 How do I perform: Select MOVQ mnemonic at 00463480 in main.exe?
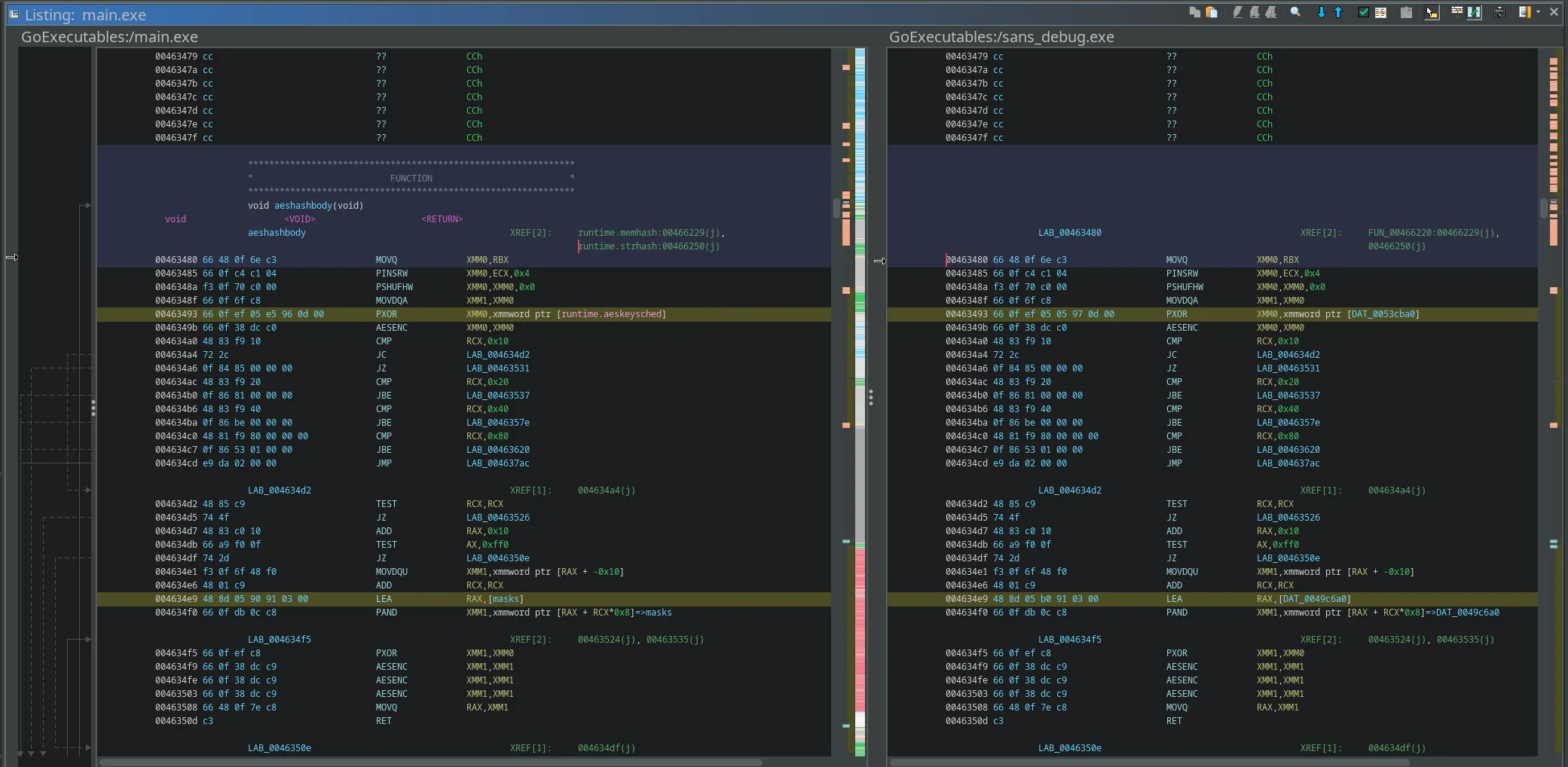(x=387, y=260)
